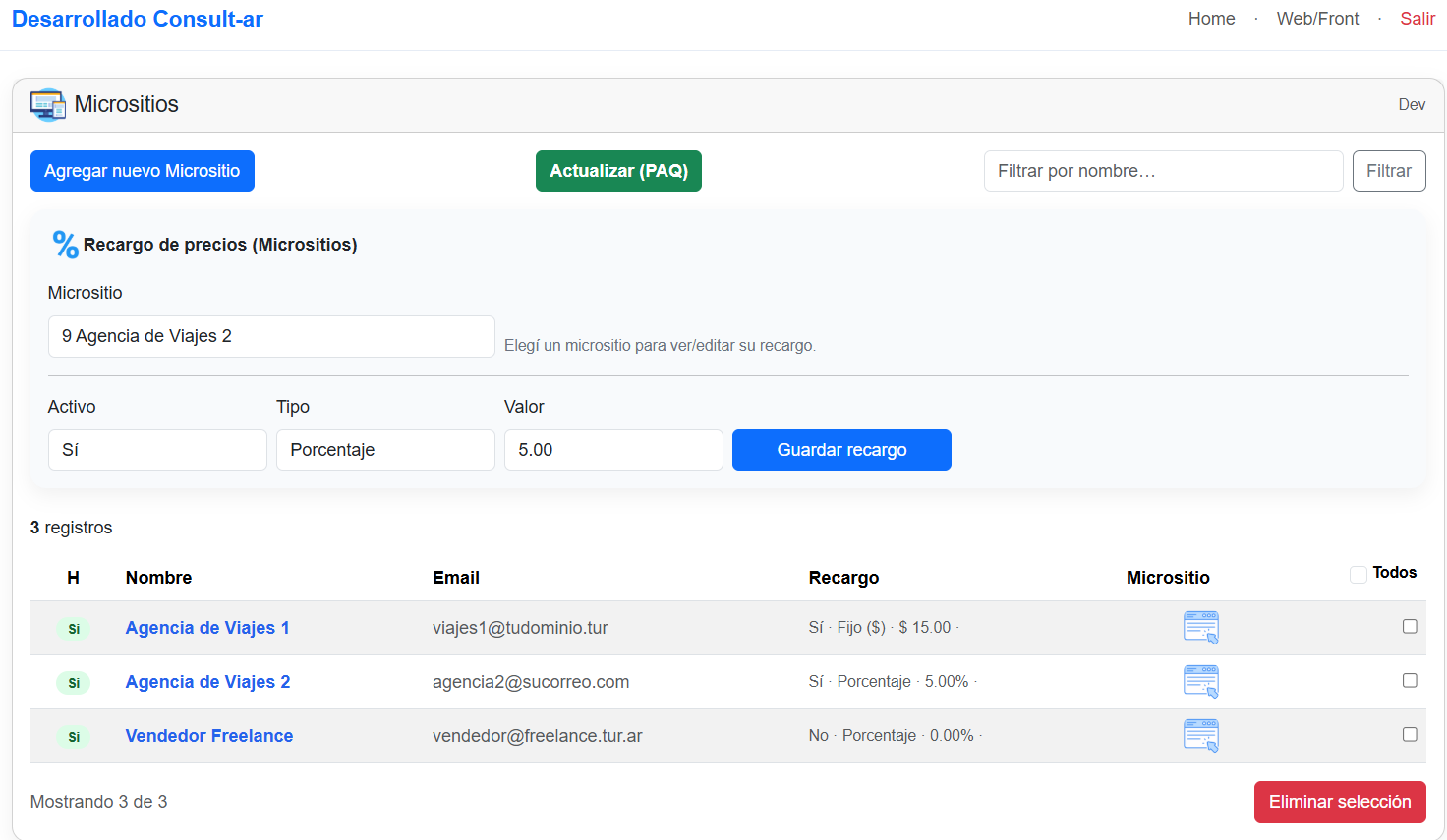This screenshot has width=1447, height=840.
Task: Go to Home in the top navigation
Action: click(1211, 19)
